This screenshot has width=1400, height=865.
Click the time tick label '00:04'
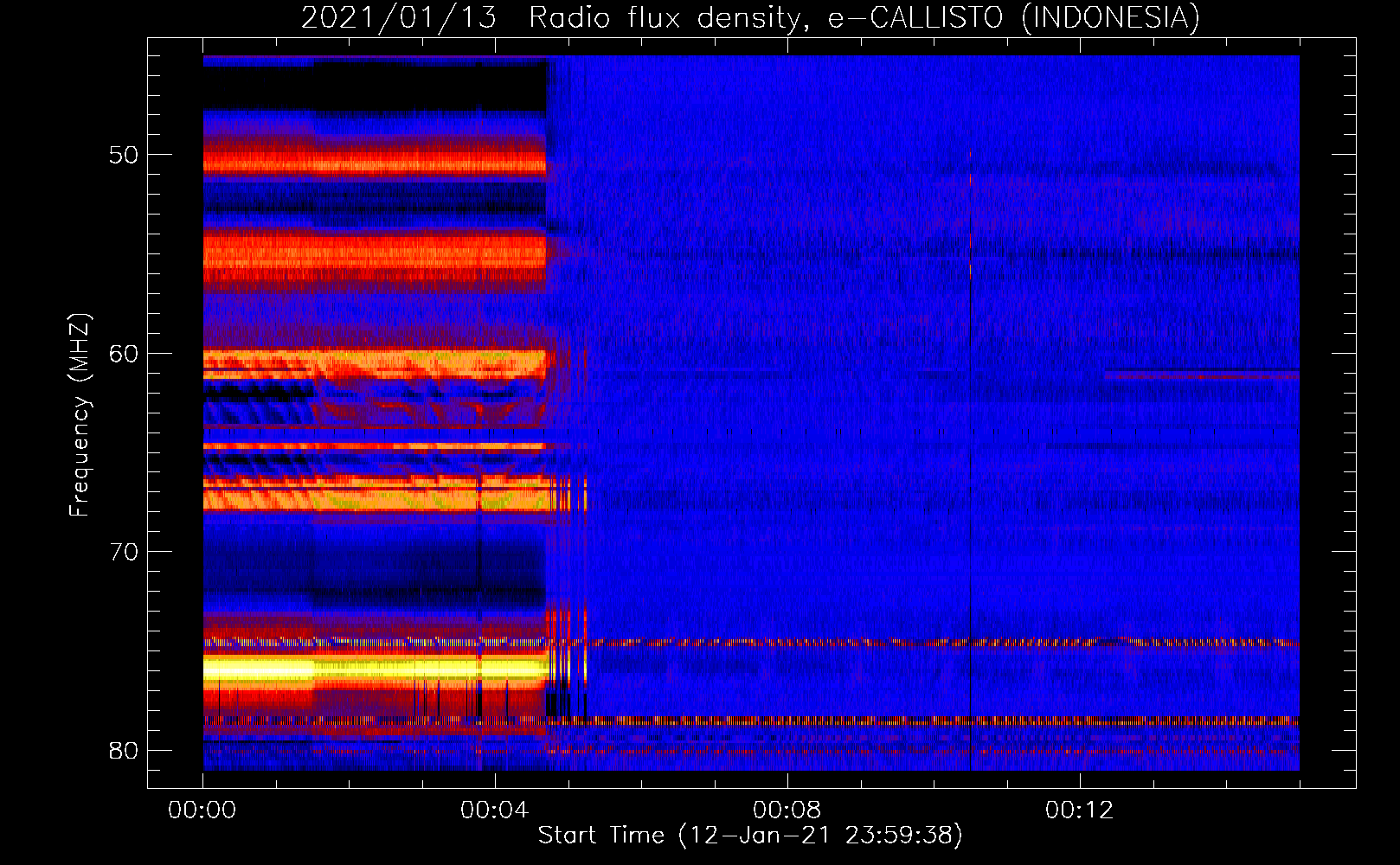(494, 810)
